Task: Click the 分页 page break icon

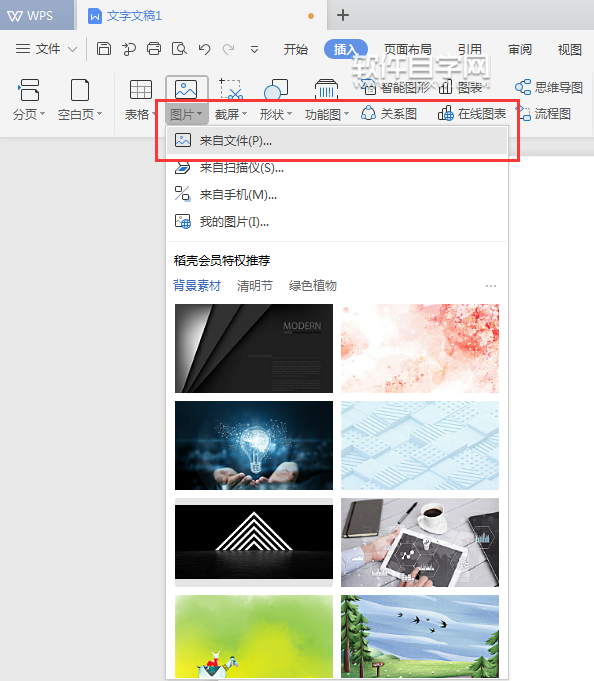Action: click(29, 90)
